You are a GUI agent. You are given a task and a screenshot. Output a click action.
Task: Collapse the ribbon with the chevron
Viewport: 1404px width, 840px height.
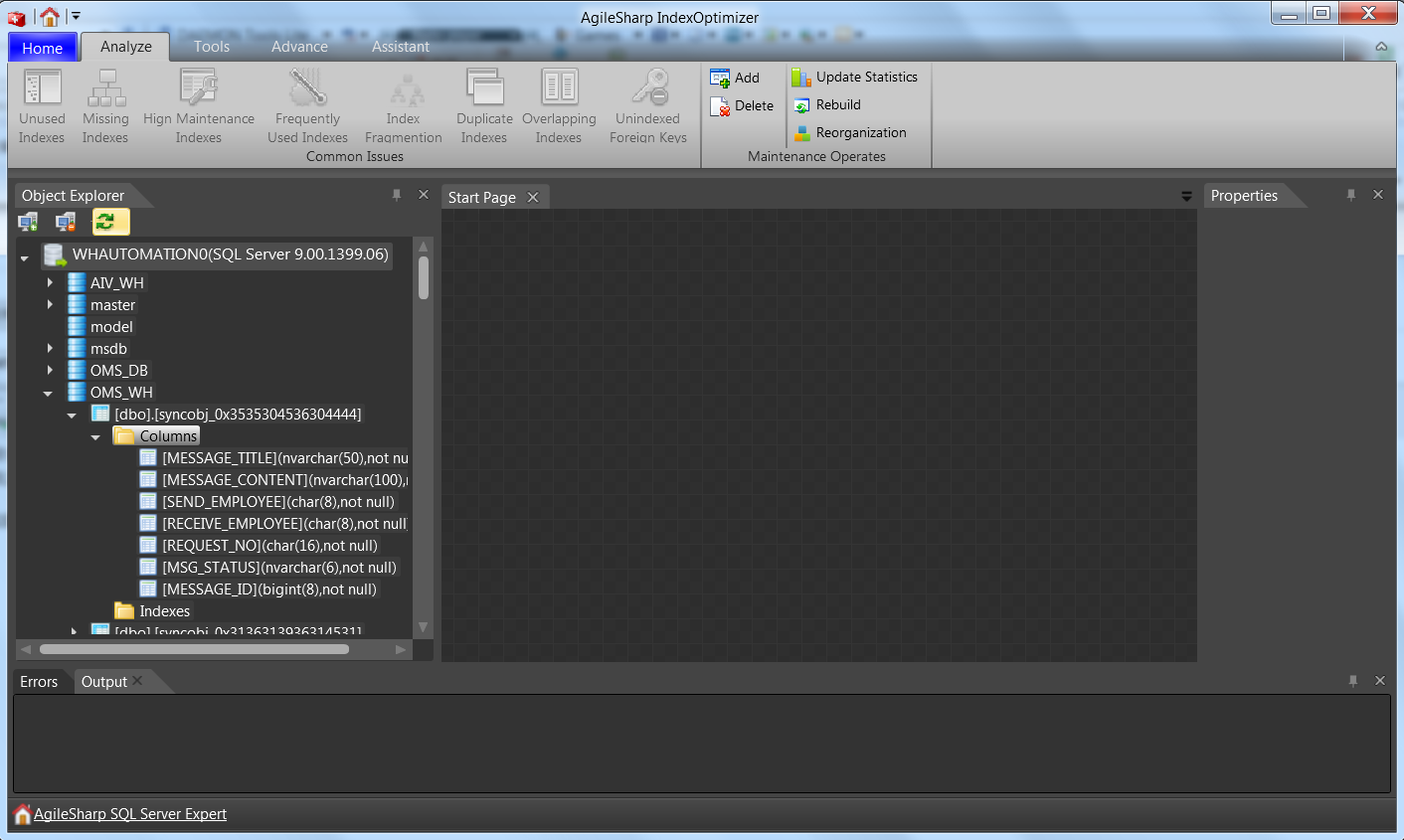1381,47
